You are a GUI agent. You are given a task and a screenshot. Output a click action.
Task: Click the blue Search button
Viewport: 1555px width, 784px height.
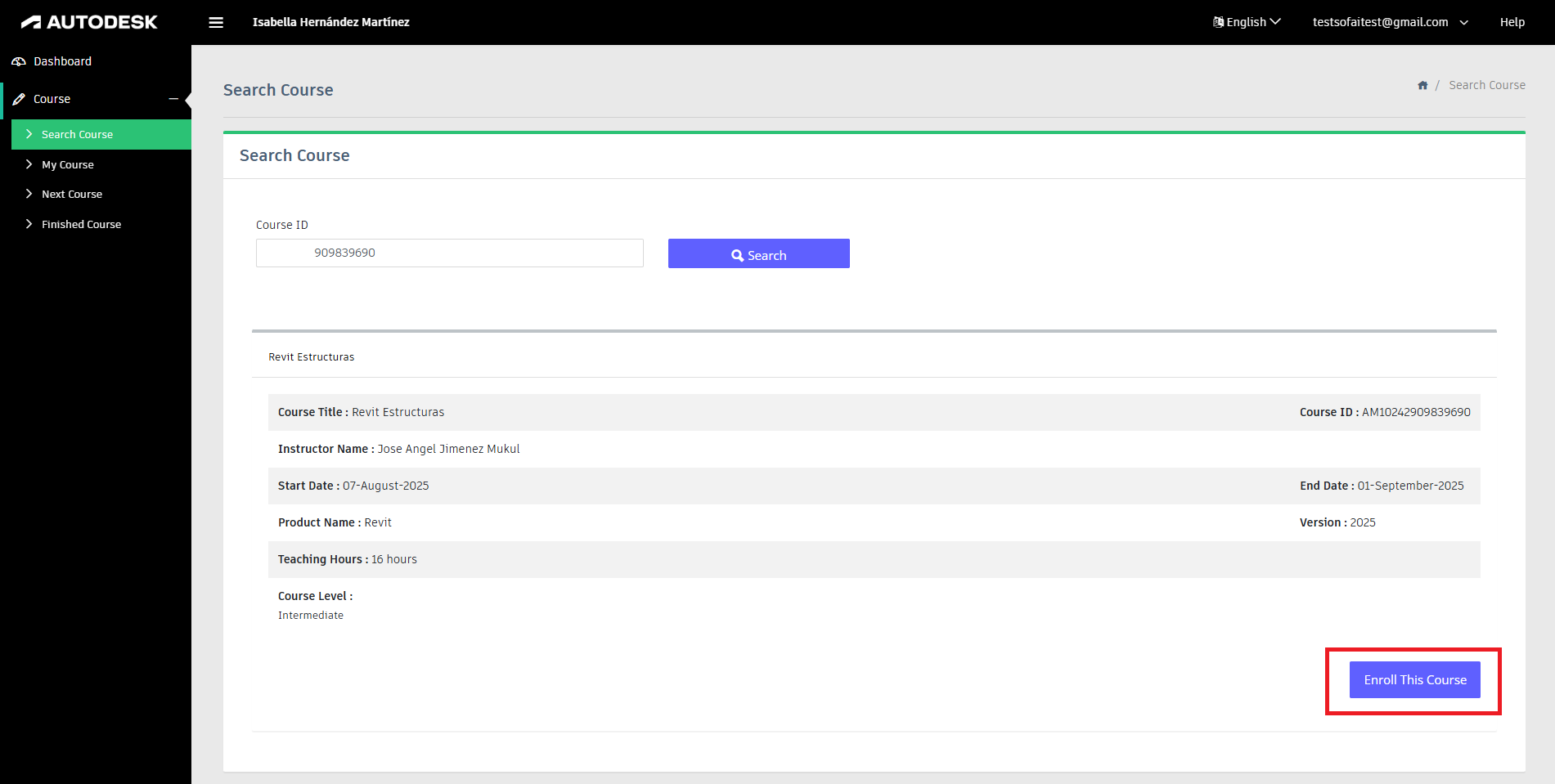(758, 253)
